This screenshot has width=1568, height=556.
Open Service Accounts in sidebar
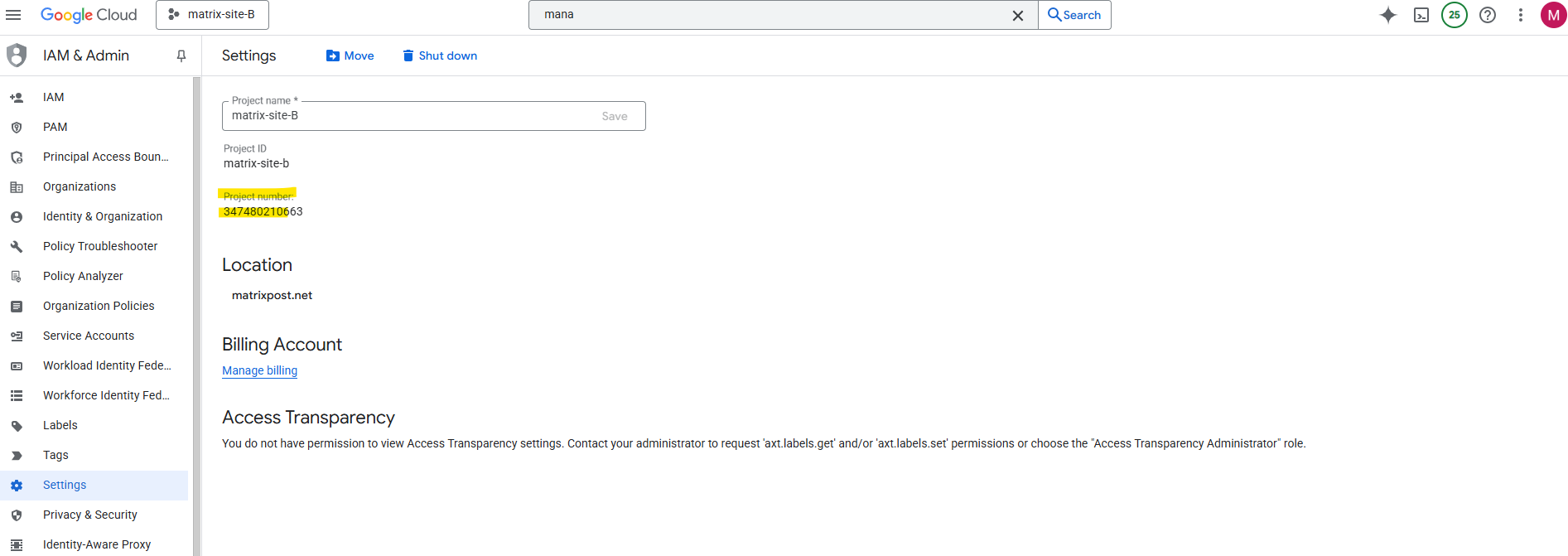pyautogui.click(x=94, y=336)
